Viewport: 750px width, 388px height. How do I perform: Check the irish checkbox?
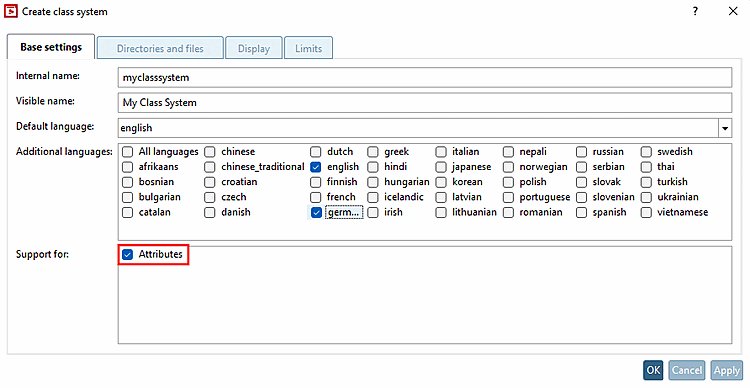click(373, 212)
